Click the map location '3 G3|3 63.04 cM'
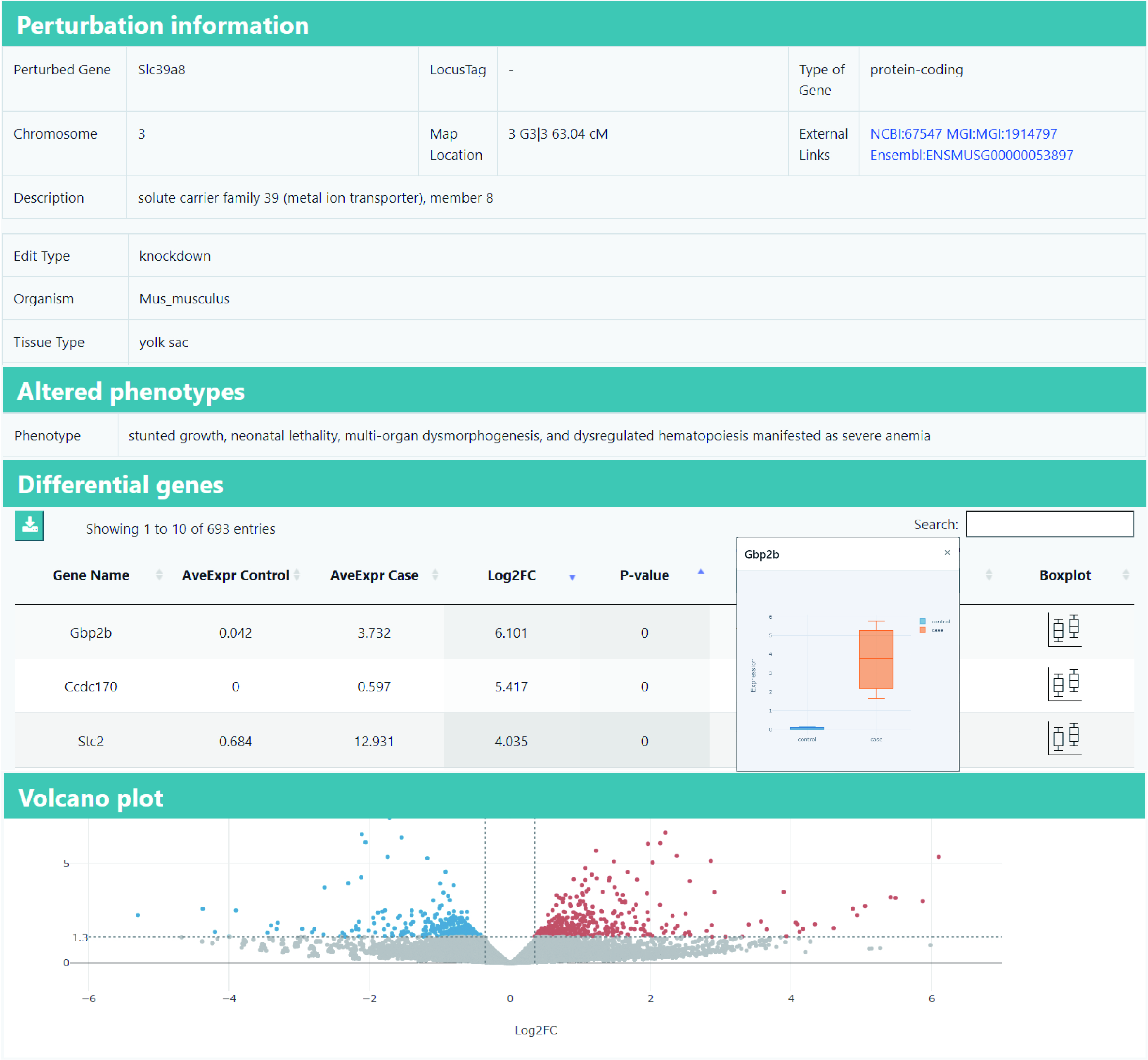 click(x=558, y=134)
